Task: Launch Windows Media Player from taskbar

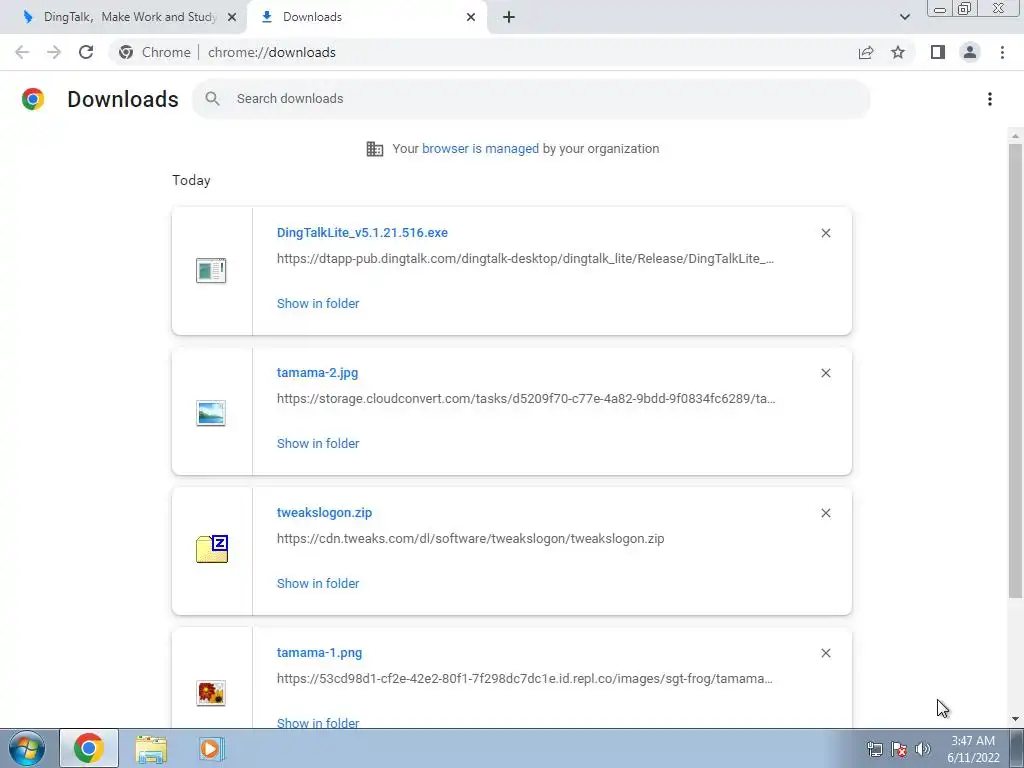Action: coord(212,748)
